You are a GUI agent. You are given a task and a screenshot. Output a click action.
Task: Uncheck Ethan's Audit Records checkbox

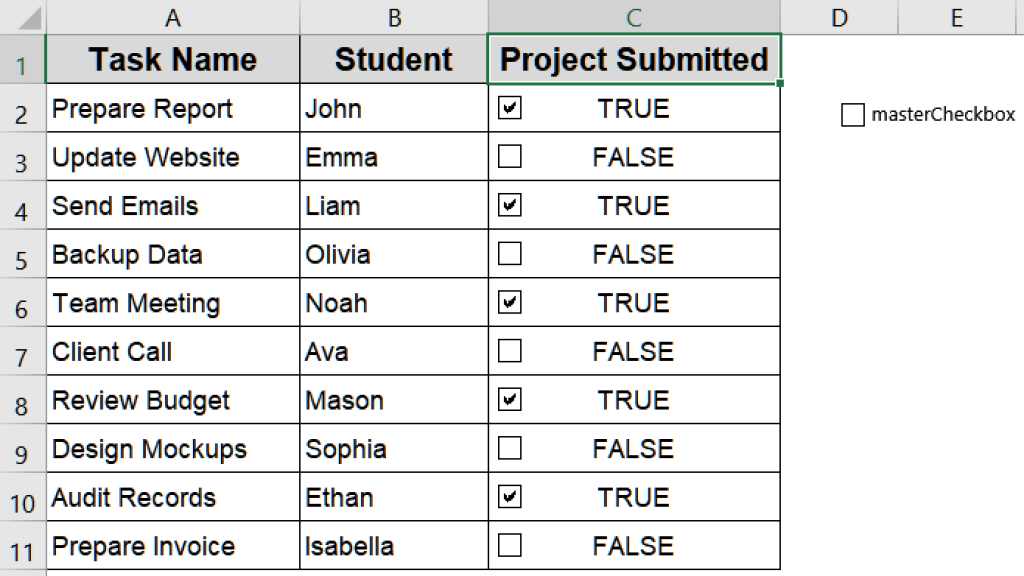[509, 497]
